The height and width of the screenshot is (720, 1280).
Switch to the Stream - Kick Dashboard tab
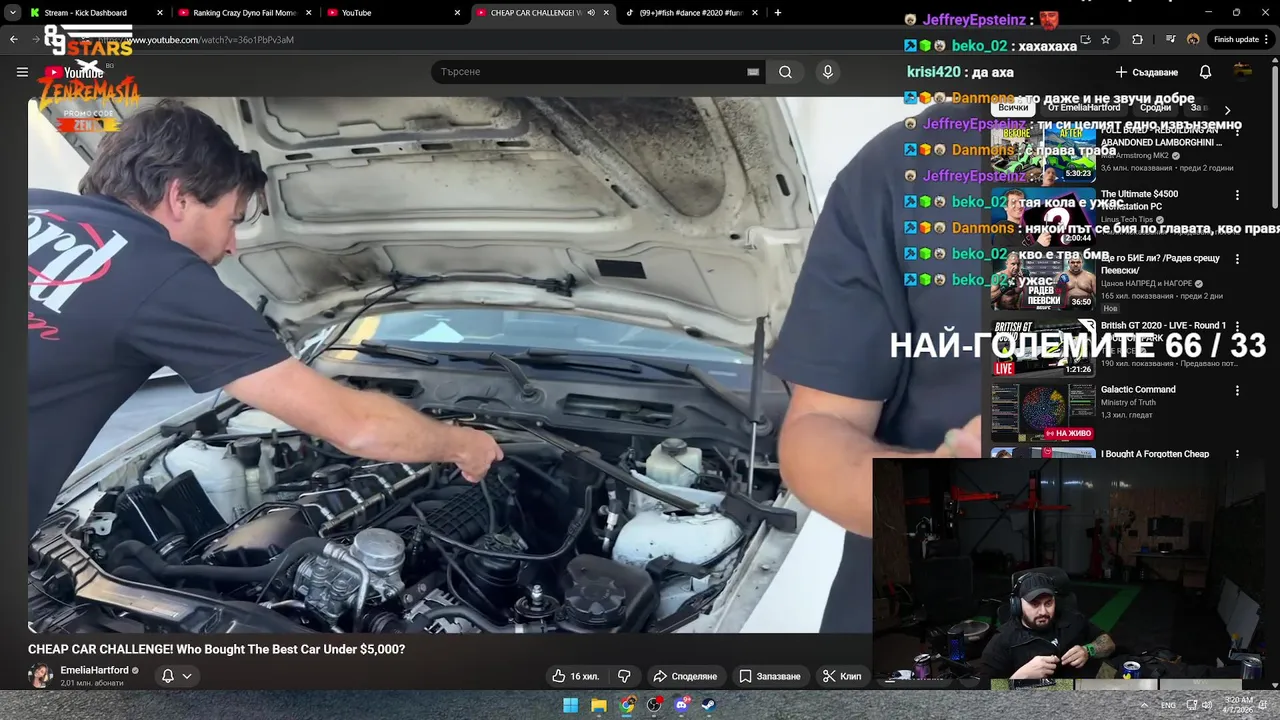(92, 13)
